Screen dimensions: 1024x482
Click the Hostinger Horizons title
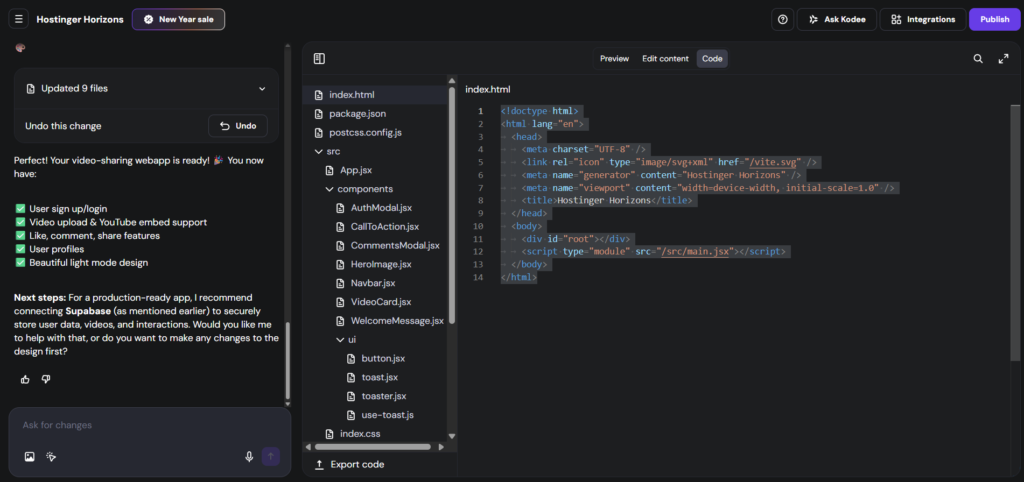pyautogui.click(x=80, y=20)
